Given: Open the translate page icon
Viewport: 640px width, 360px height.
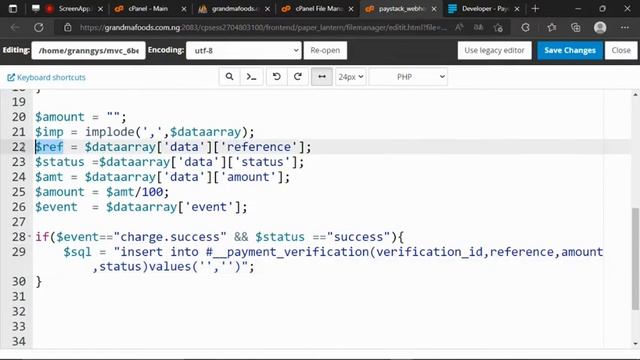Looking at the screenshot, I should pyautogui.click(x=478, y=28).
